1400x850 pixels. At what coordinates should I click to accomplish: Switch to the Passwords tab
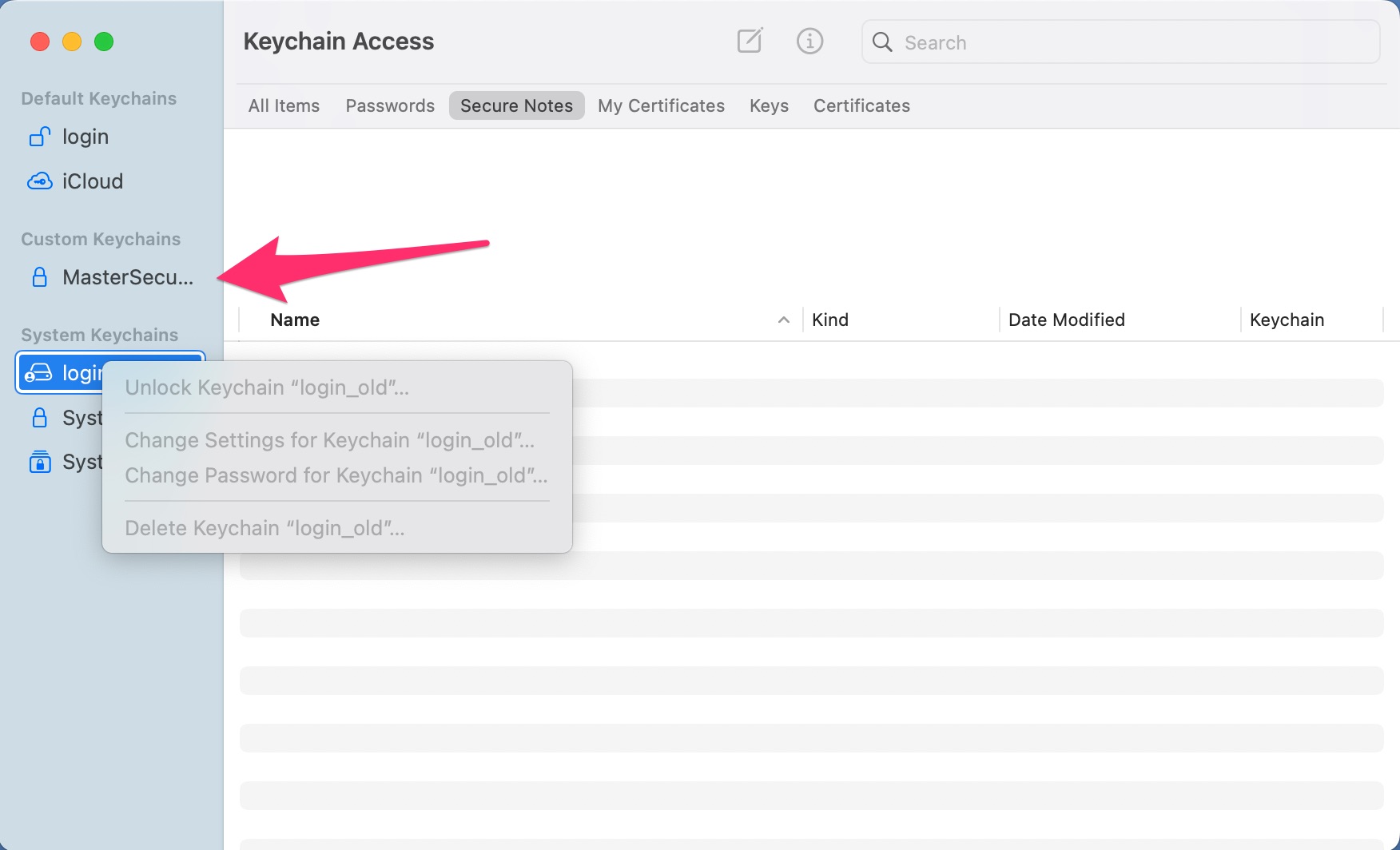coord(389,105)
